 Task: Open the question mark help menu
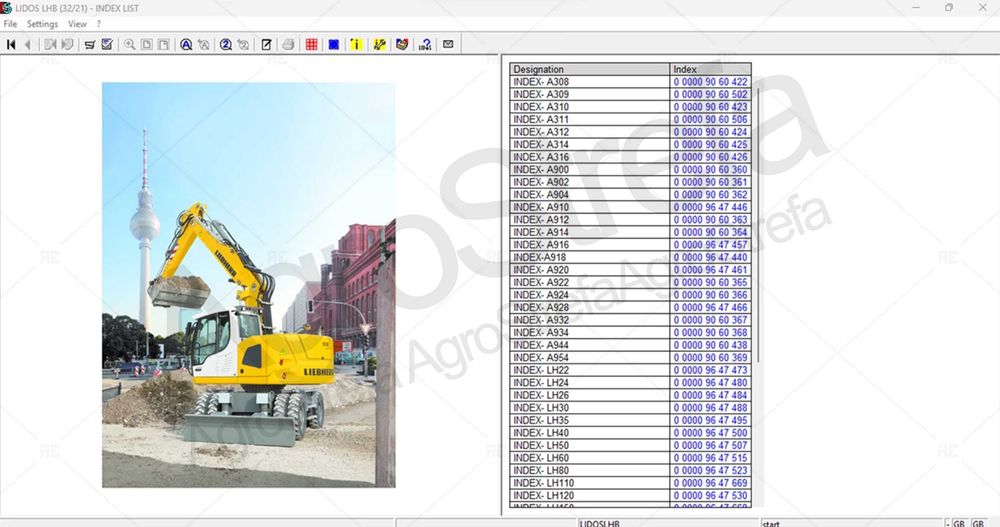pos(98,24)
